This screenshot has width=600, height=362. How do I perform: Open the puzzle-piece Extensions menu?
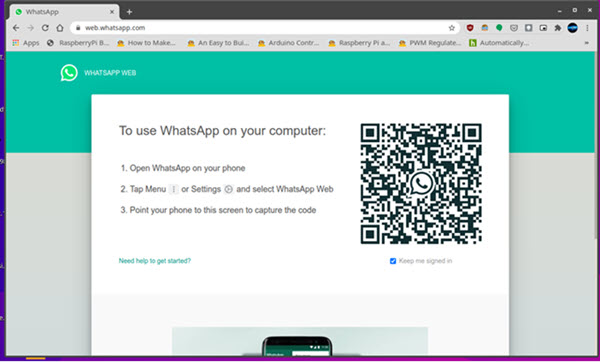pyautogui.click(x=558, y=28)
